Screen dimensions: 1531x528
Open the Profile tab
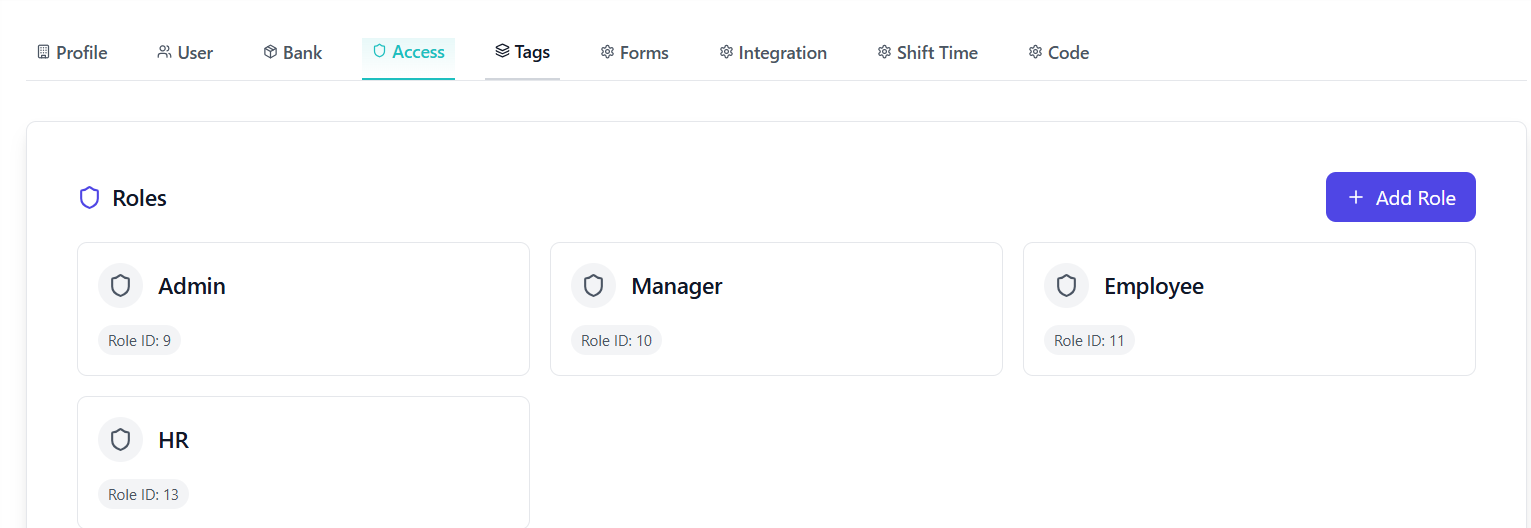tap(72, 53)
